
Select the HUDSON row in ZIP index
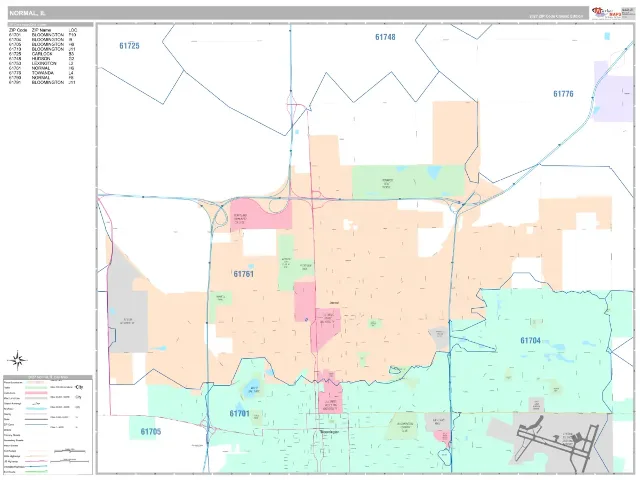point(42,59)
